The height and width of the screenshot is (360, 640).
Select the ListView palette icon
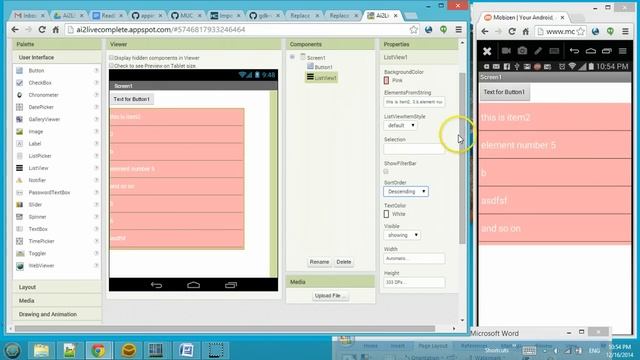tap(20, 168)
